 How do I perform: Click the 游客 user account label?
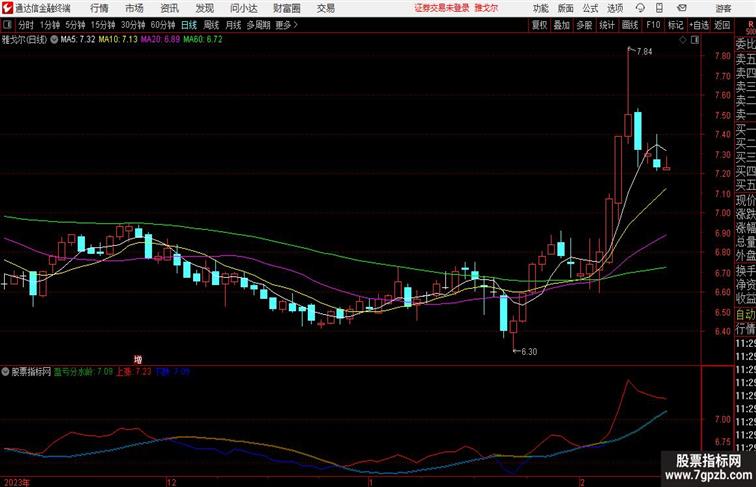pos(723,8)
